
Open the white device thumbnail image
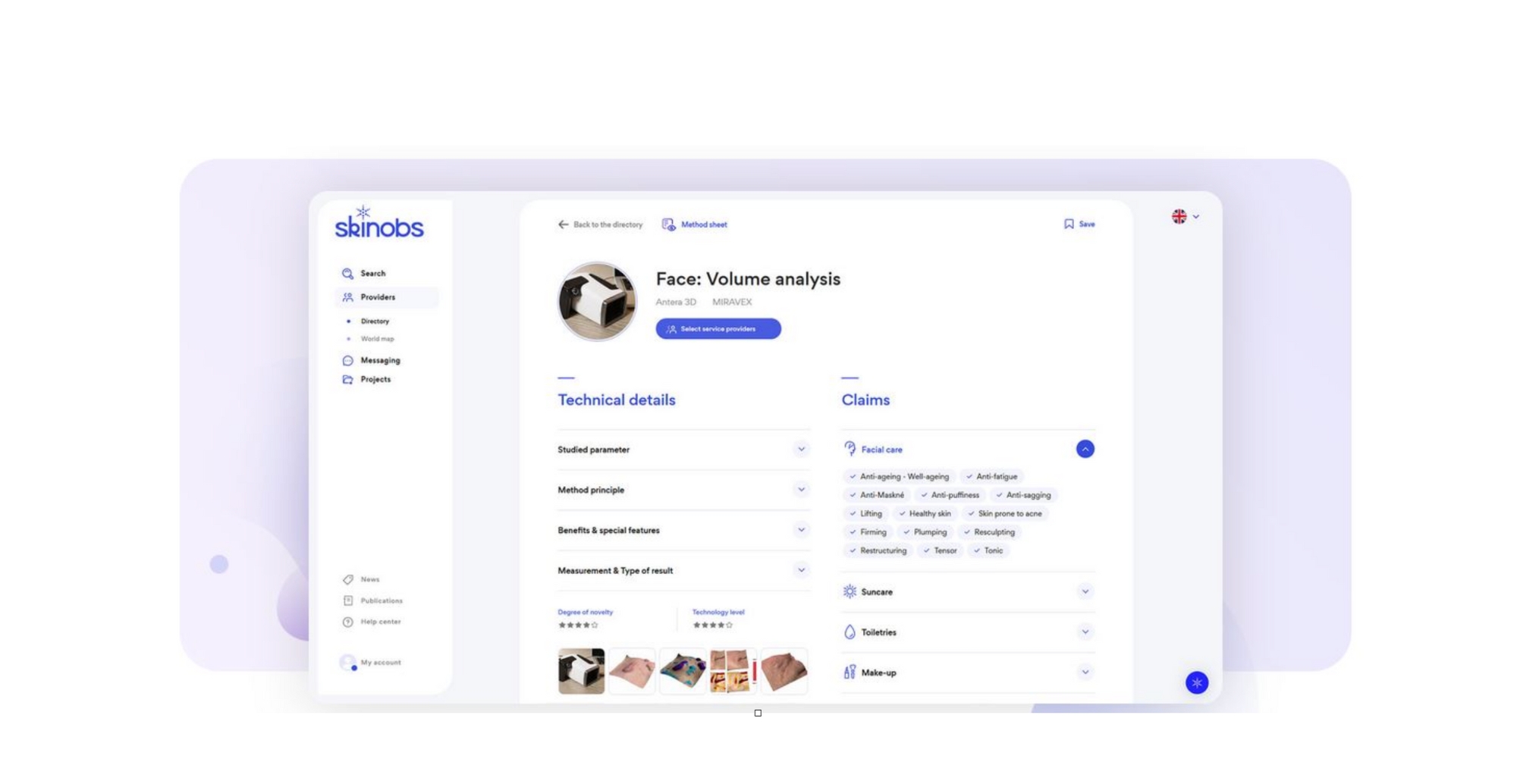coord(582,671)
